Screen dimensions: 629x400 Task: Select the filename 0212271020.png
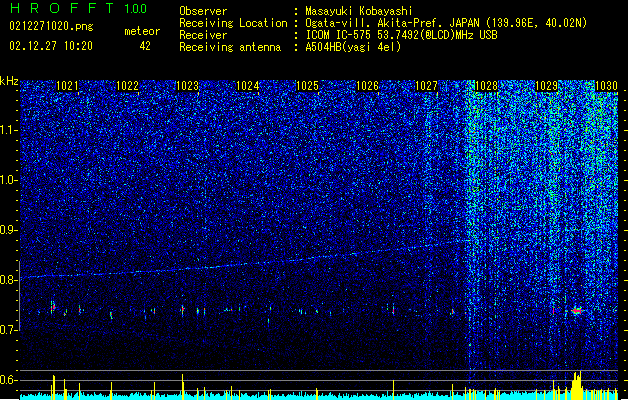[51, 26]
